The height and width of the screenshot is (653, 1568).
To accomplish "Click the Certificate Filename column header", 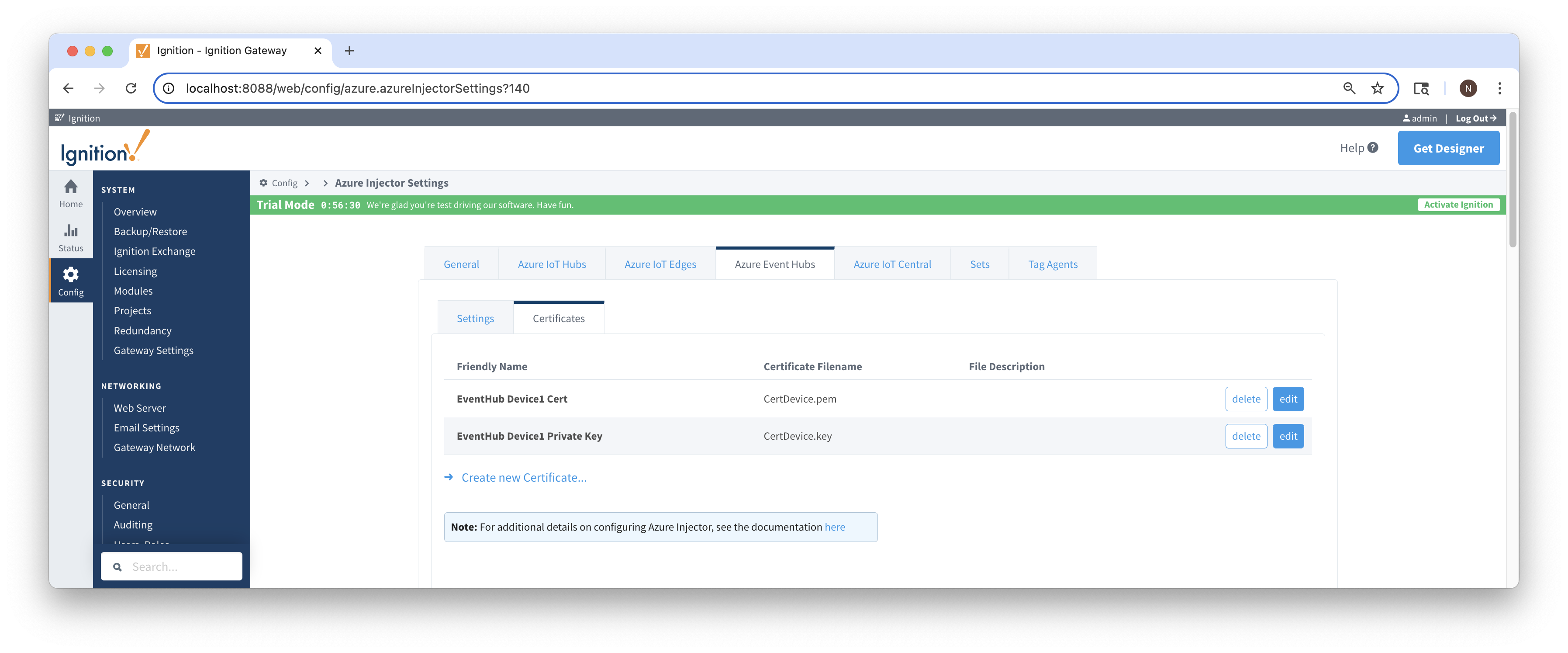I will pos(812,366).
